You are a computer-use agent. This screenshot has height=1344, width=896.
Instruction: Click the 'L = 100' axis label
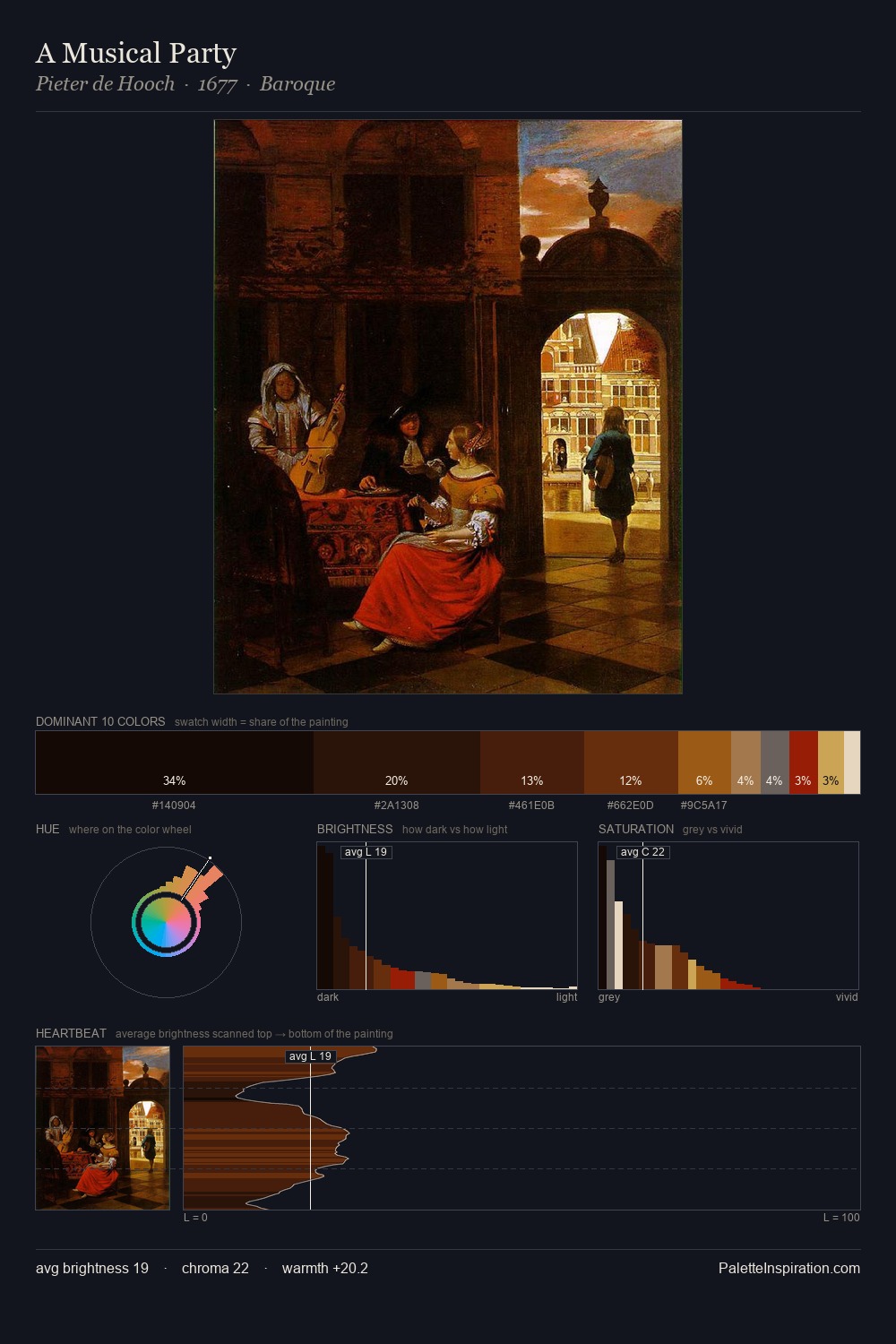841,1218
